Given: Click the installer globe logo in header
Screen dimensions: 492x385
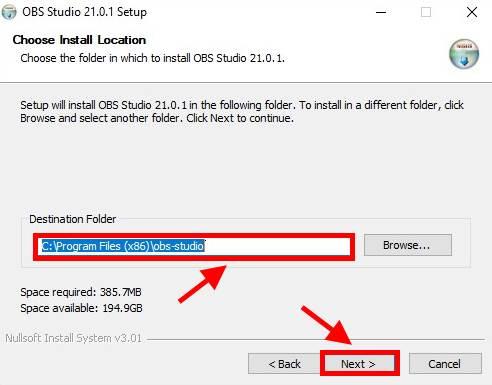Looking at the screenshot, I should point(464,54).
